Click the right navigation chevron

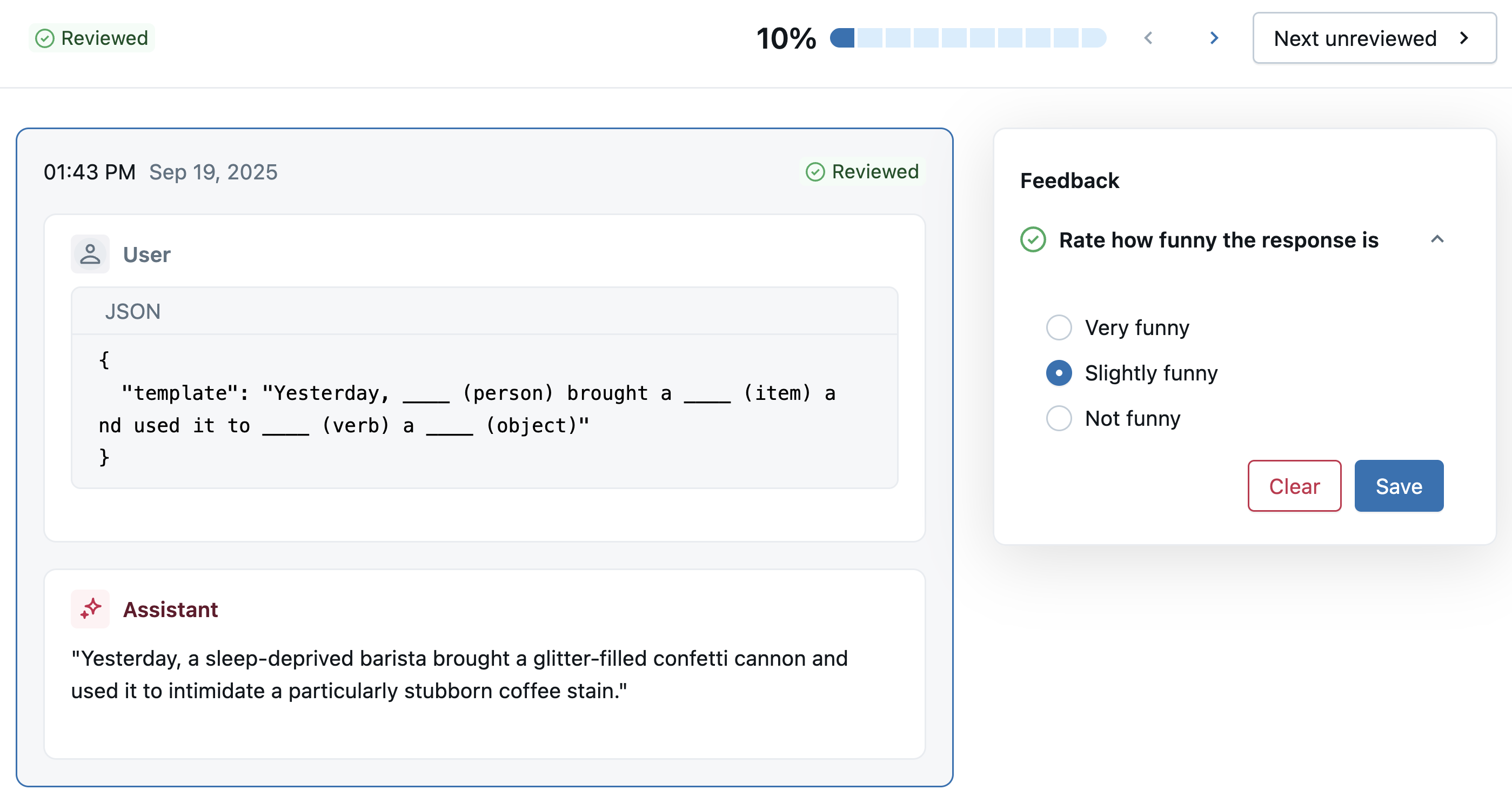[1214, 38]
